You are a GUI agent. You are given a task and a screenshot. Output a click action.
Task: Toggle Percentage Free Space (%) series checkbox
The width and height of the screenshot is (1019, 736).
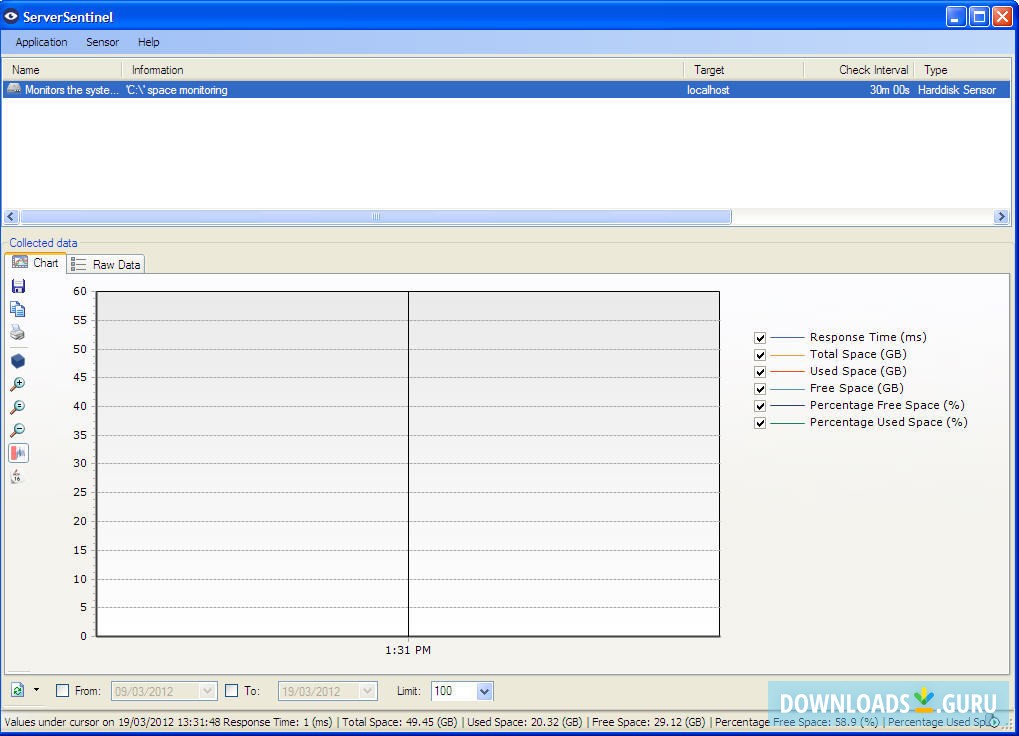click(760, 405)
